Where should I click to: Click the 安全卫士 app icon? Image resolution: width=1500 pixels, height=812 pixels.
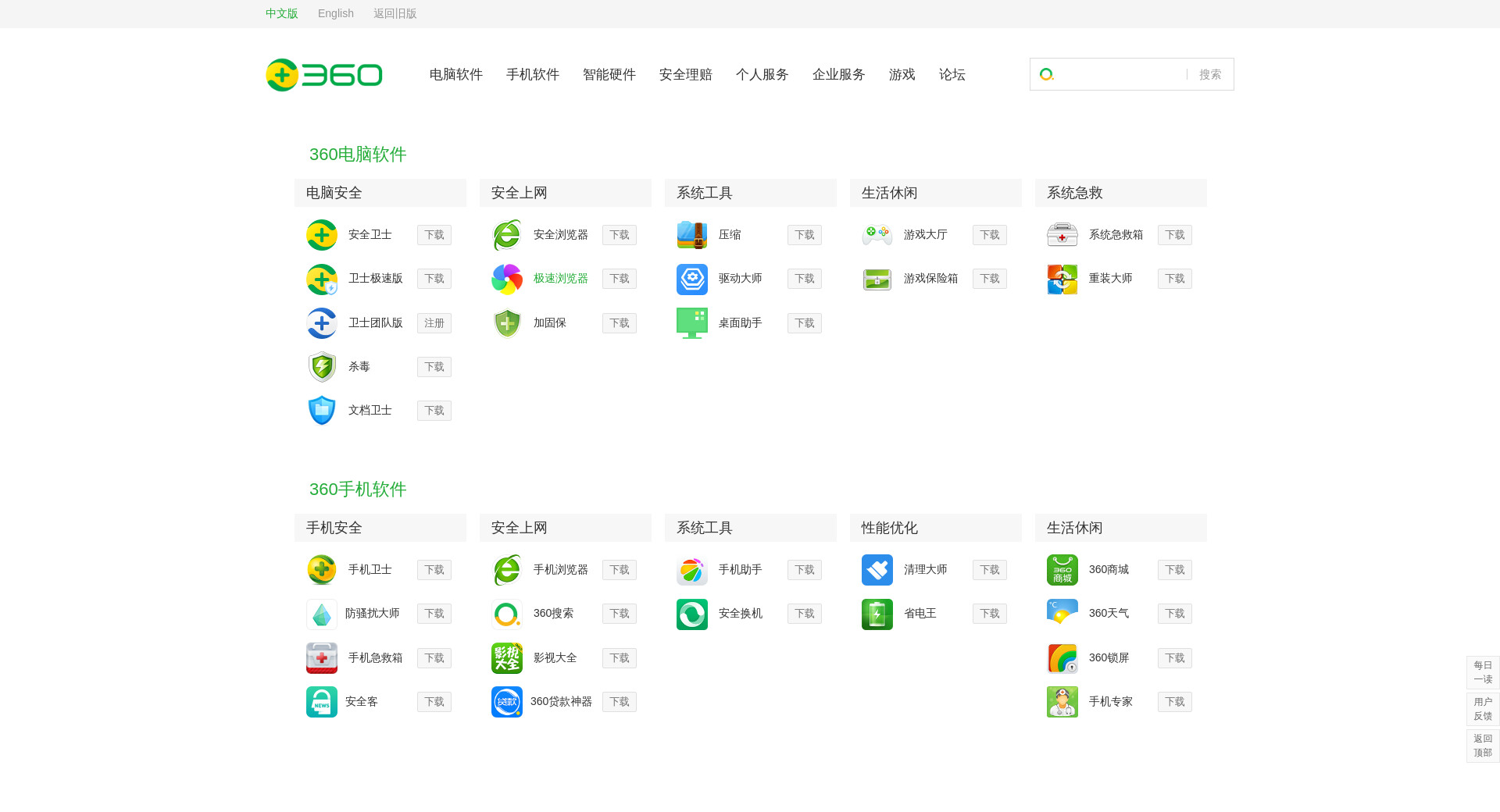pyautogui.click(x=322, y=235)
